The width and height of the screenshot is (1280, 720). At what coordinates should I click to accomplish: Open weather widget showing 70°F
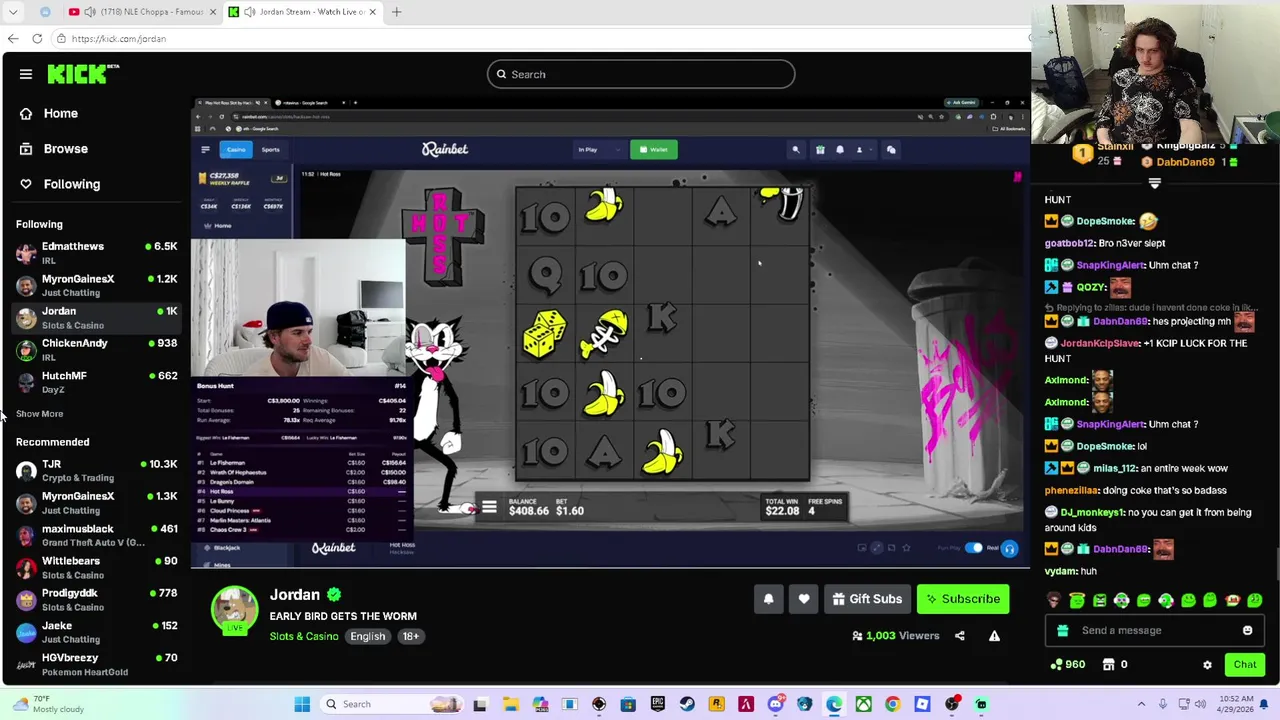(x=50, y=704)
